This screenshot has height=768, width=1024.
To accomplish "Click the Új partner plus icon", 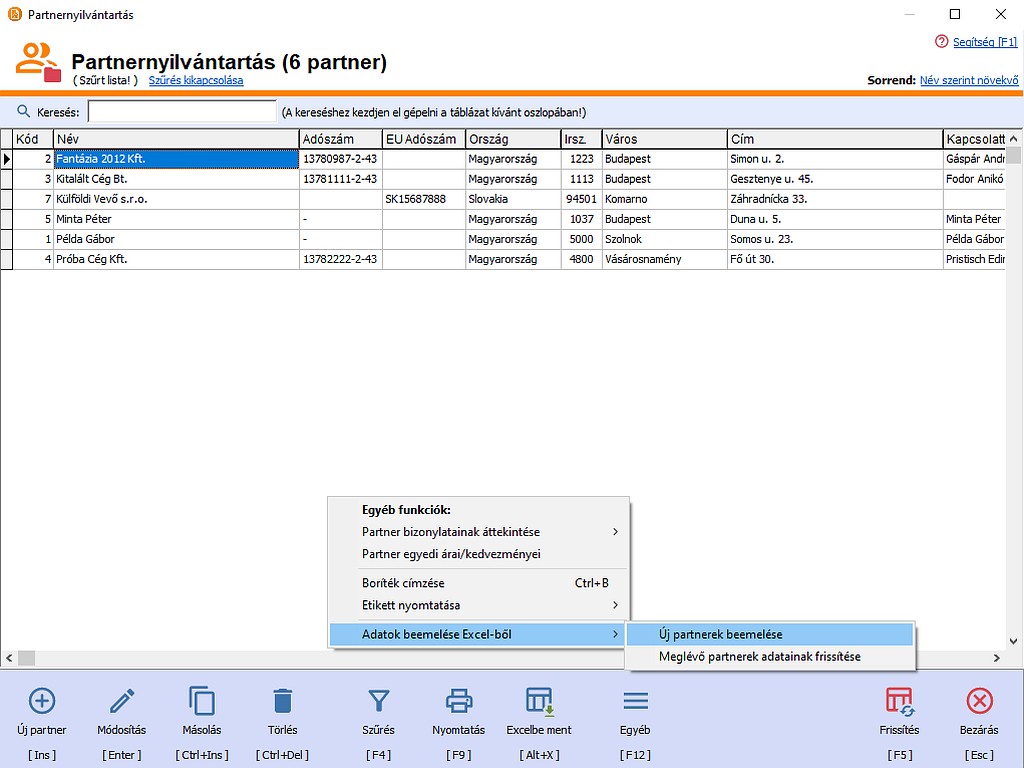I will 42,700.
